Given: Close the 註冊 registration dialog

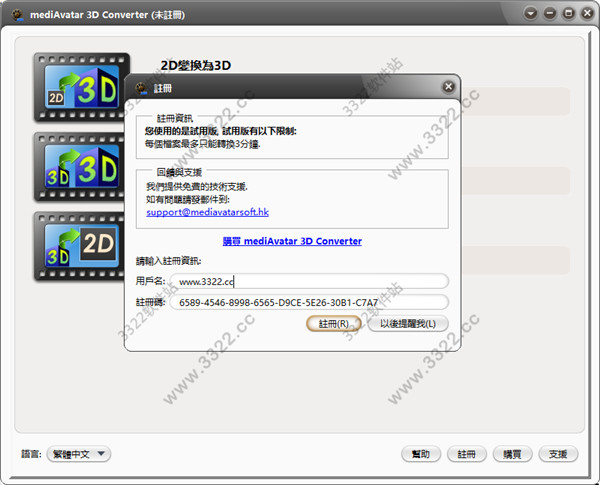Looking at the screenshot, I should pyautogui.click(x=448, y=87).
